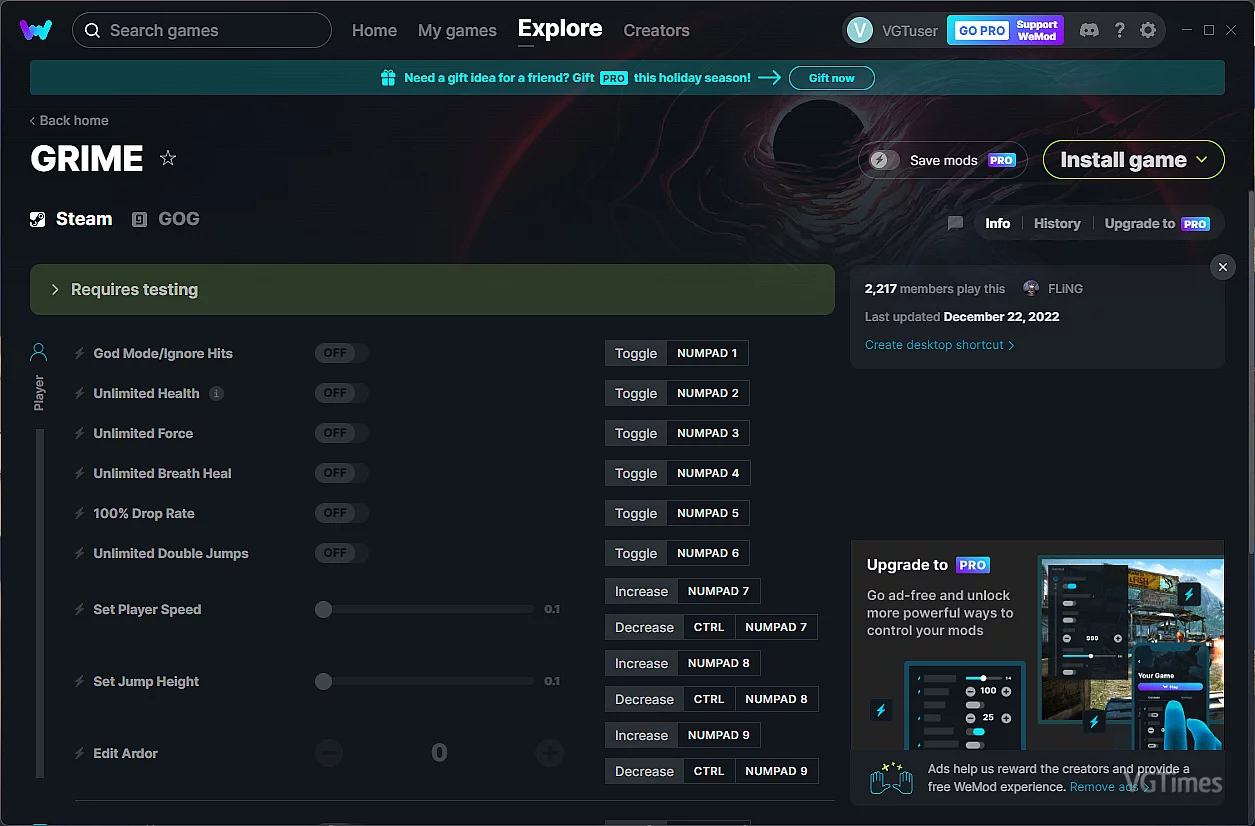Click the lightning icon beside Unlimited Double Jumps

click(80, 553)
